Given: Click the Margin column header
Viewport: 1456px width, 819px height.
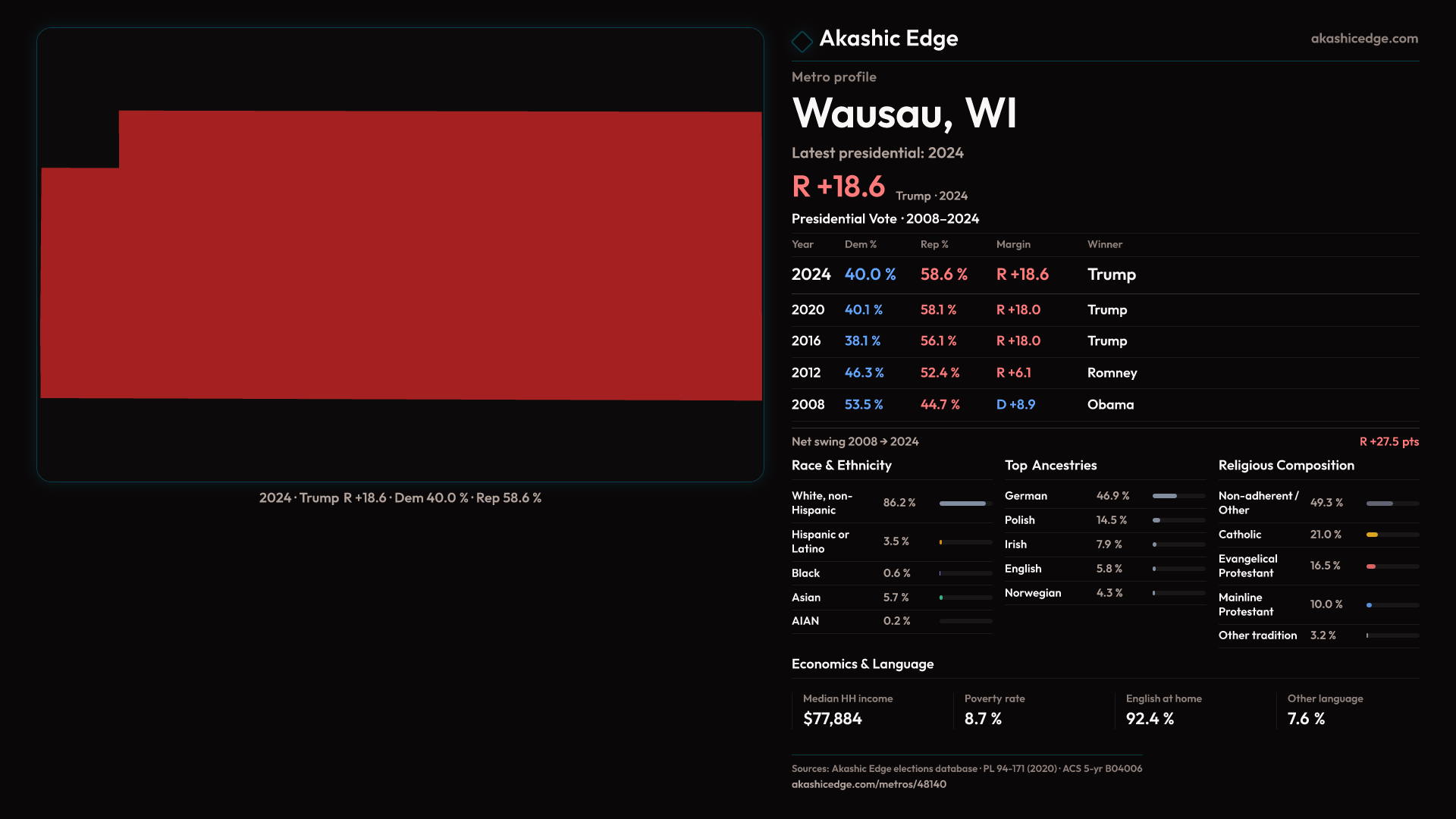Looking at the screenshot, I should tap(1012, 244).
